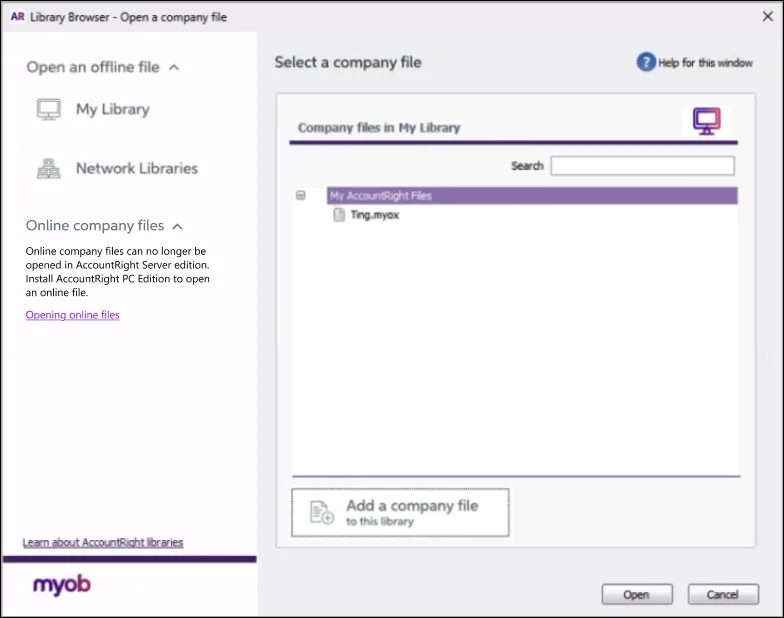The width and height of the screenshot is (784, 618).
Task: Select the My AccountRight Files folder row
Action: click(x=532, y=196)
